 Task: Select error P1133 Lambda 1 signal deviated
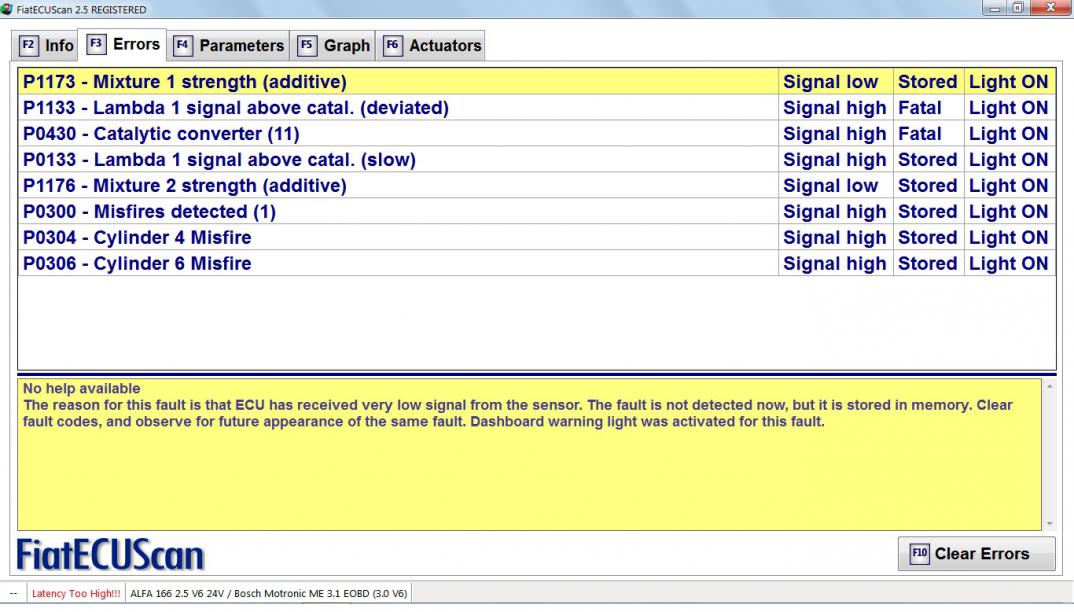tap(536, 108)
